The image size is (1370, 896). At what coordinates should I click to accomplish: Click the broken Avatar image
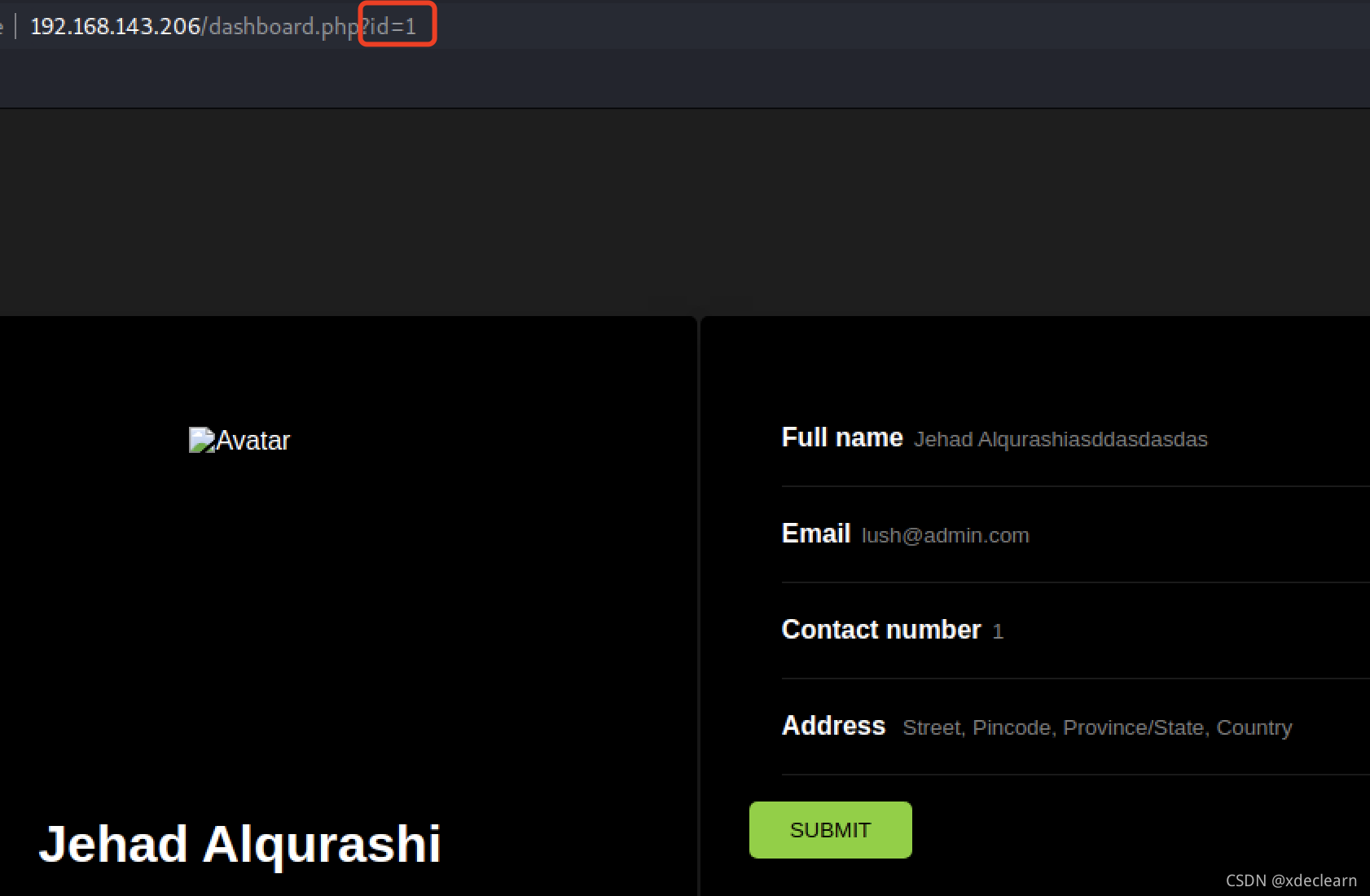239,441
